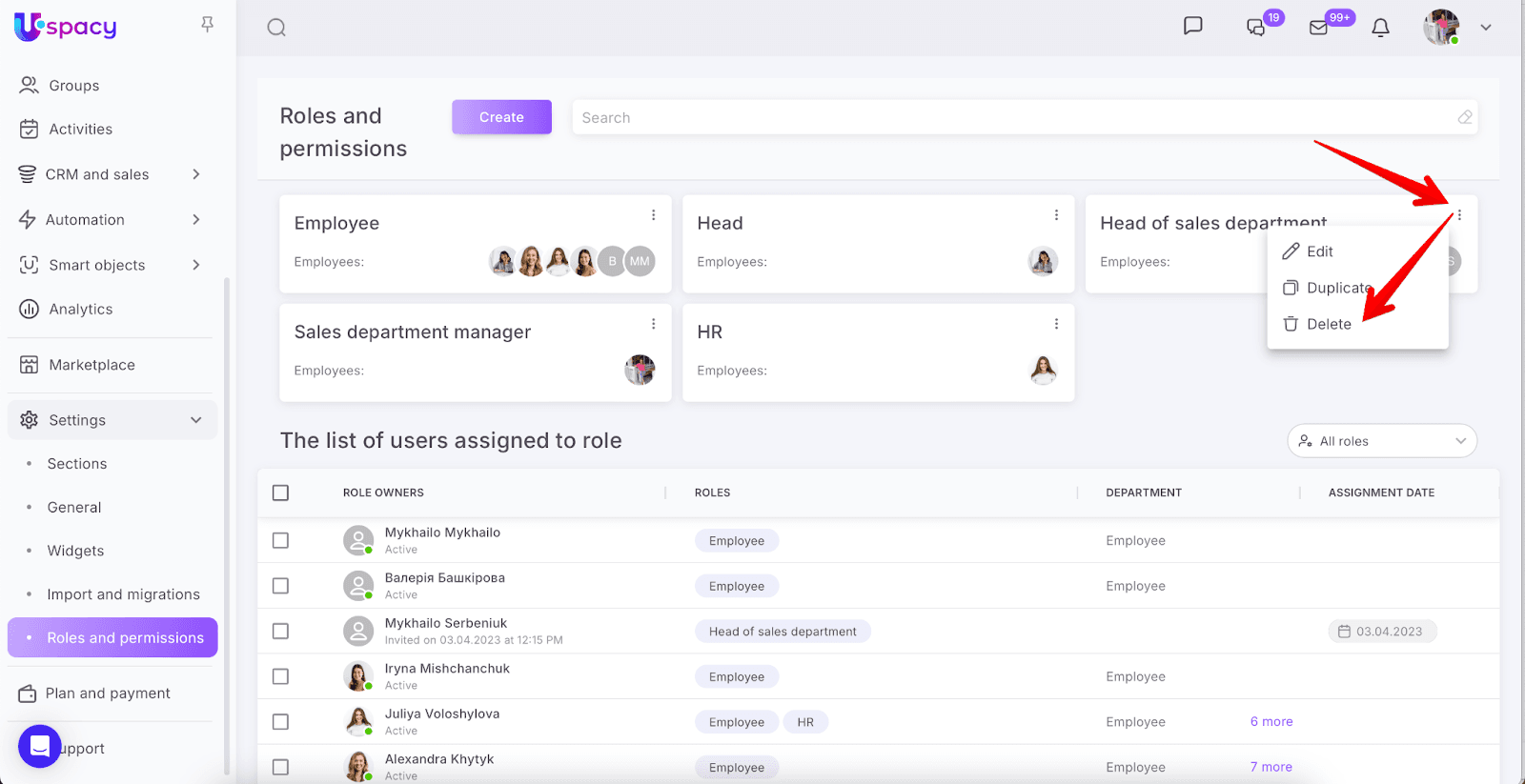Open three-dot menu on HR role card
This screenshot has height=784, width=1525.
(x=1056, y=324)
